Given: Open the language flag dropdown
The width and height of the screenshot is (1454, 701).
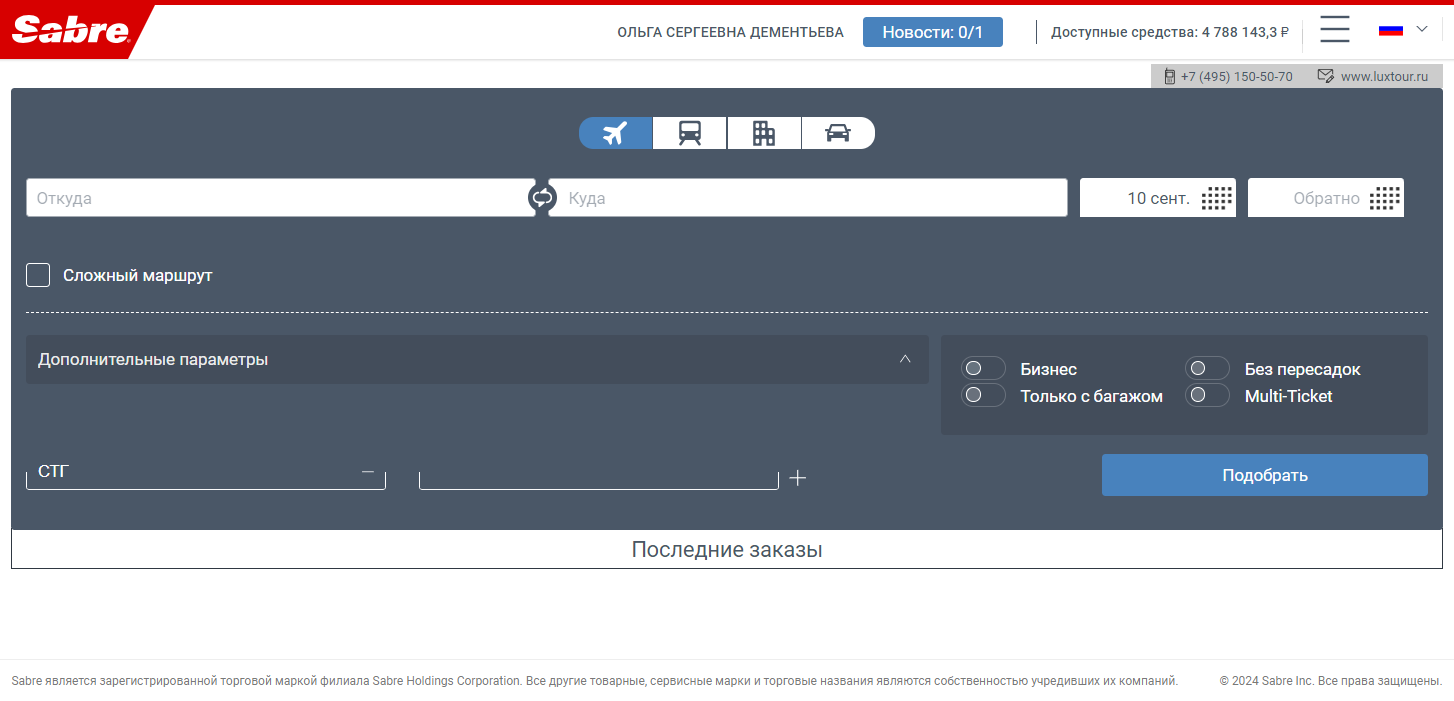Looking at the screenshot, I should click(x=1403, y=30).
